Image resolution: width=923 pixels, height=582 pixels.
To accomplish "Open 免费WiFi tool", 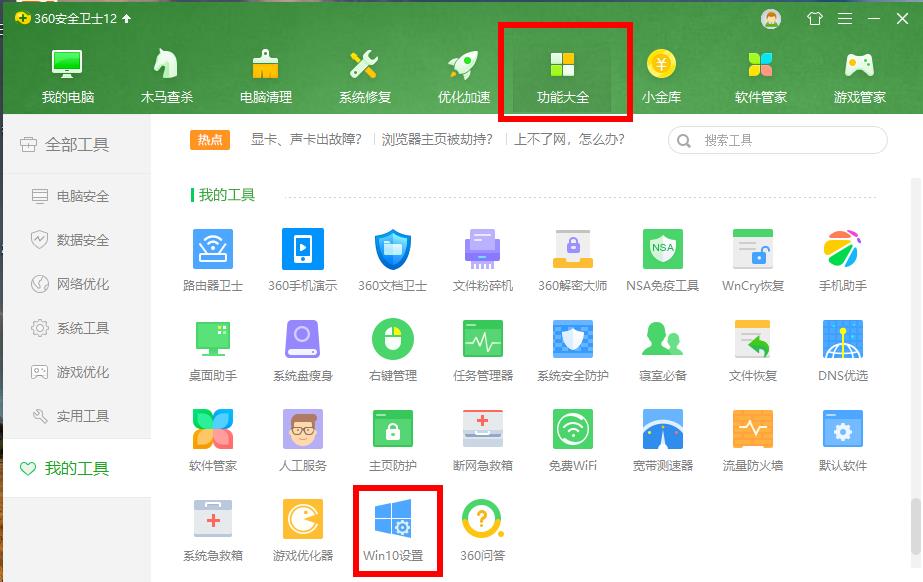I will coord(573,440).
